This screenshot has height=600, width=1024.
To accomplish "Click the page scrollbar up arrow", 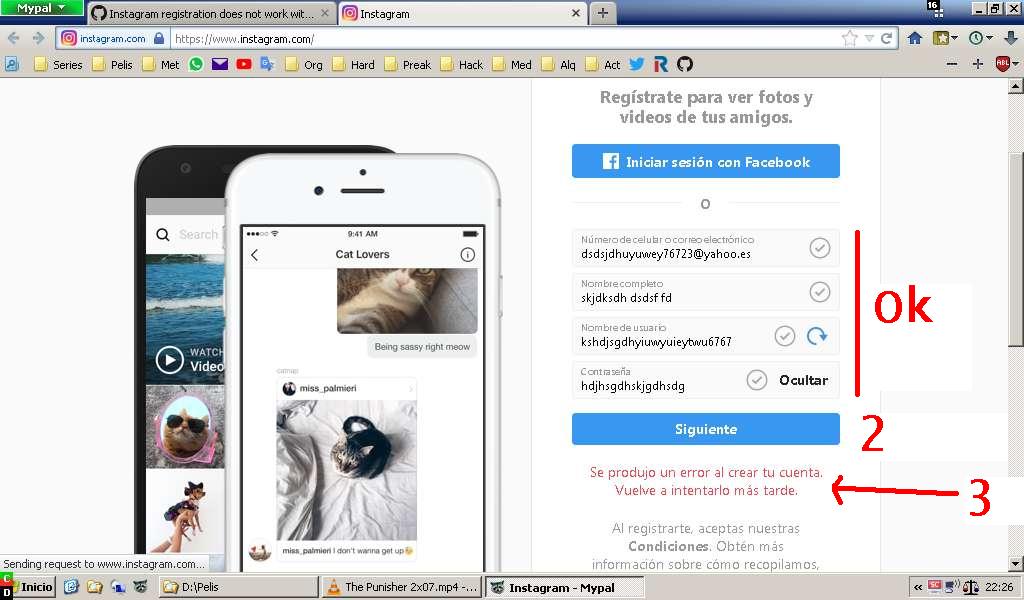I will pyautogui.click(x=1016, y=86).
